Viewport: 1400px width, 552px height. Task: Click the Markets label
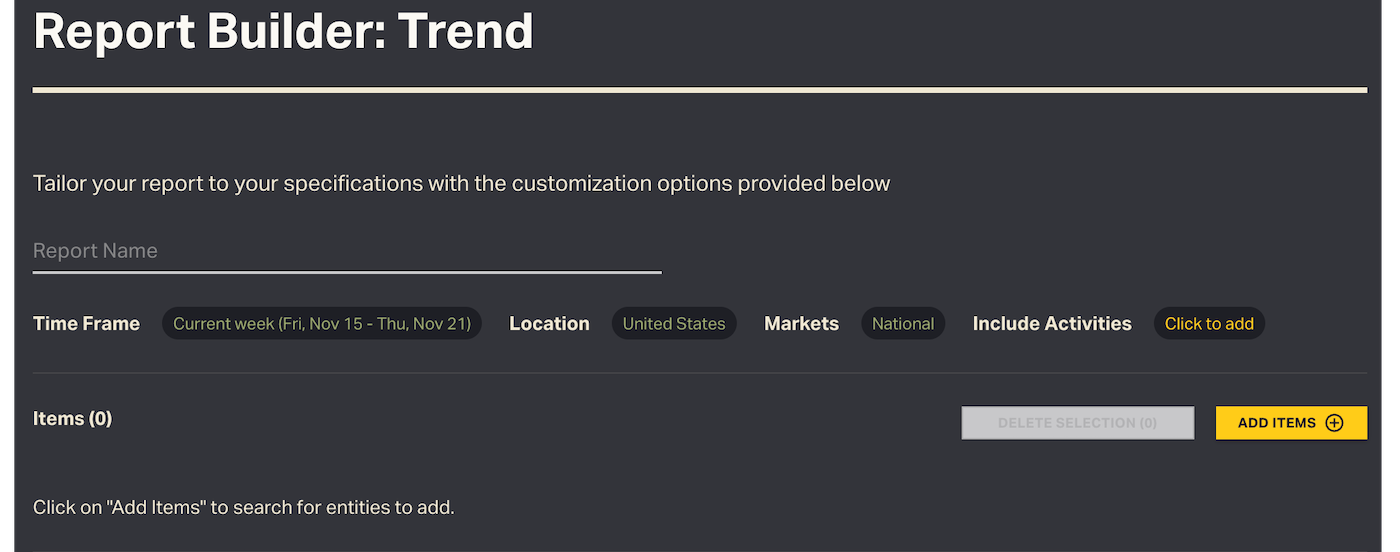tap(801, 324)
